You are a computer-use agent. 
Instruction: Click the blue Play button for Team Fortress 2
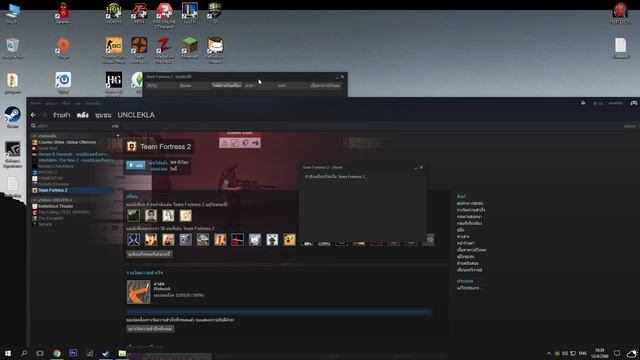[x=136, y=165]
